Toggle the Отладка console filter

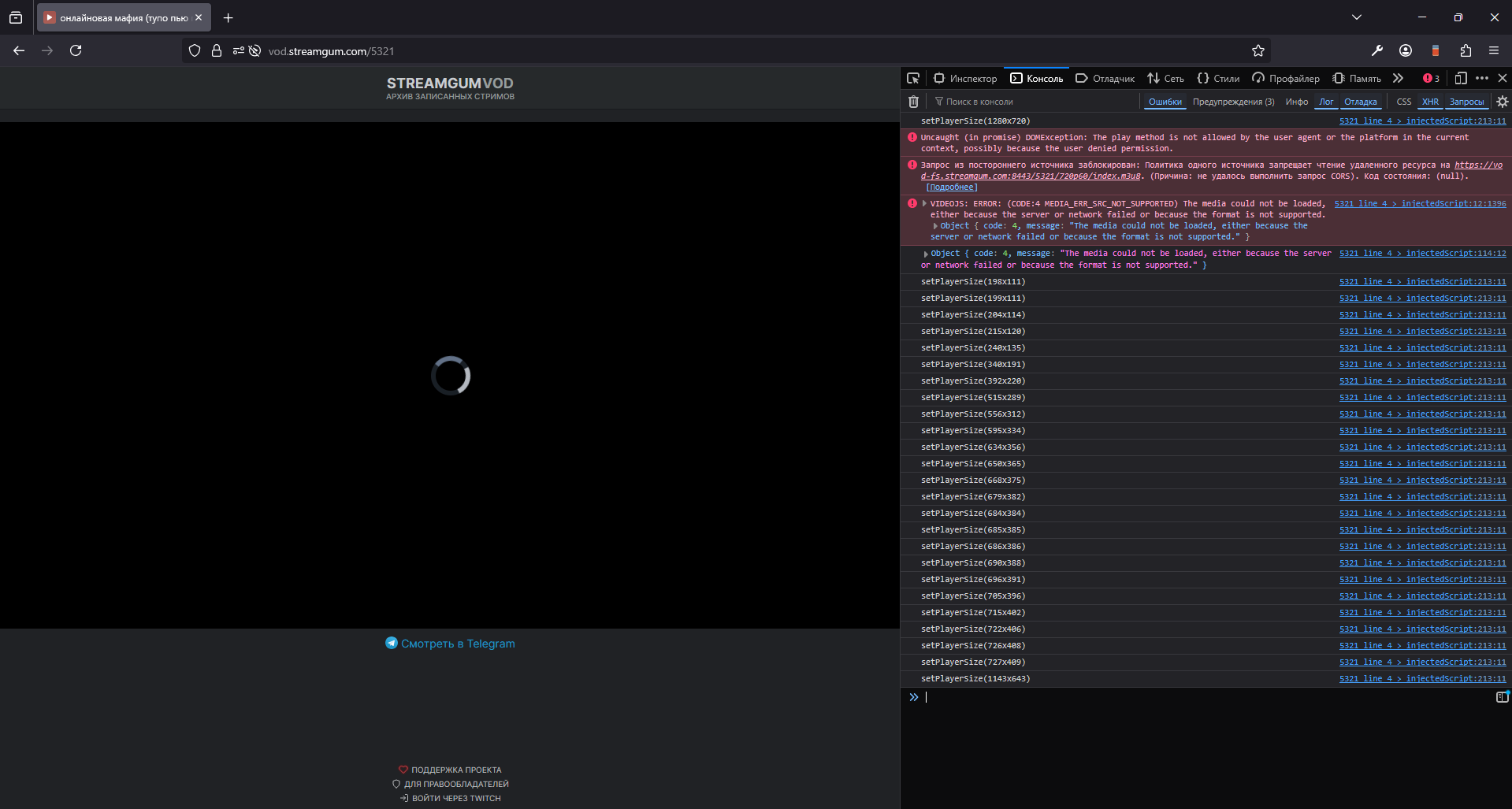pos(1361,102)
